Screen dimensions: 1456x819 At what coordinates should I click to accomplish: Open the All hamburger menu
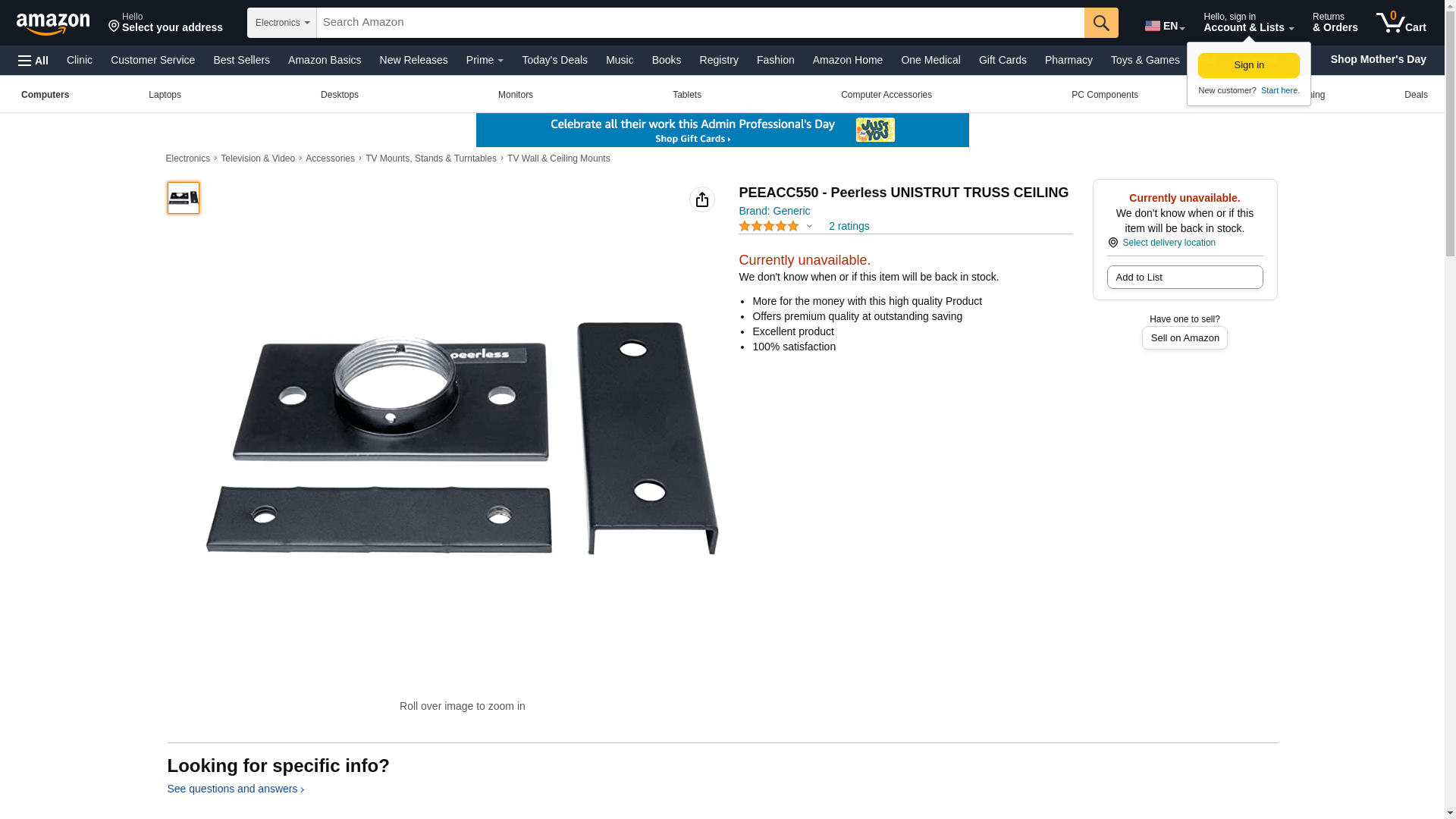33,61
